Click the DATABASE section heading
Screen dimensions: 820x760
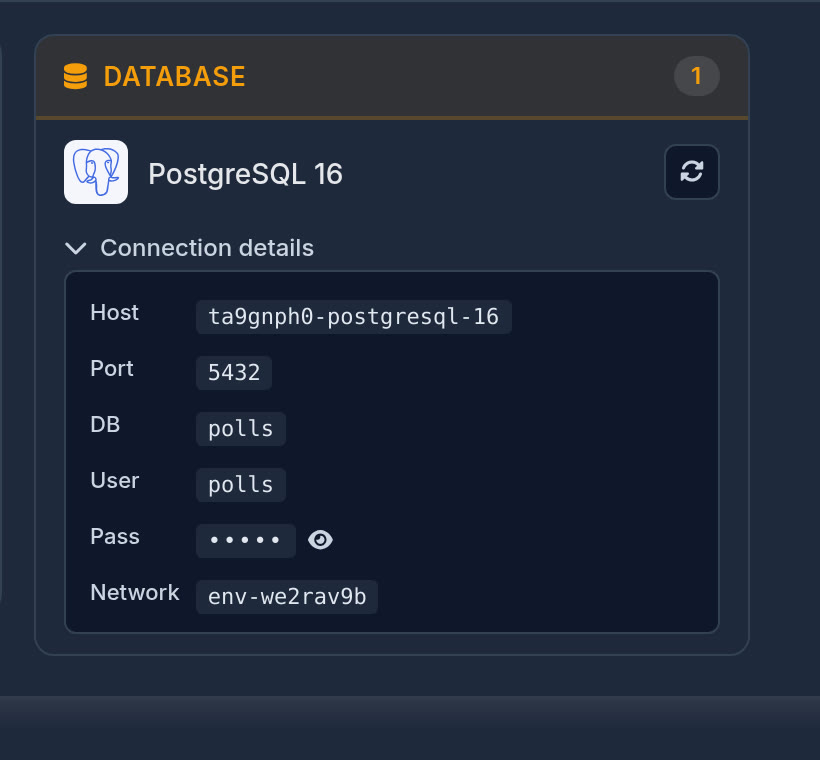[x=174, y=76]
